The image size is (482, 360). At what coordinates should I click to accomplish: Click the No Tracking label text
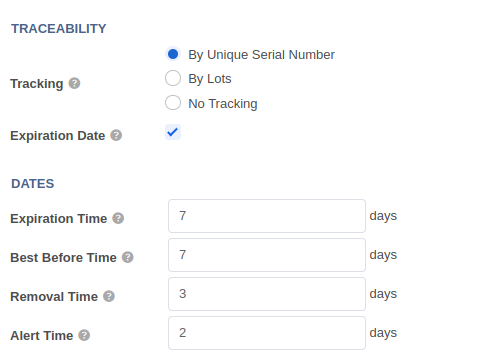click(223, 104)
